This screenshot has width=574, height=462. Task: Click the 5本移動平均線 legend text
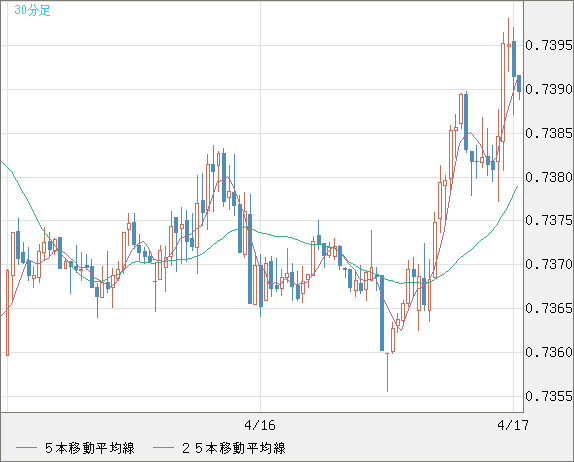tap(90, 448)
